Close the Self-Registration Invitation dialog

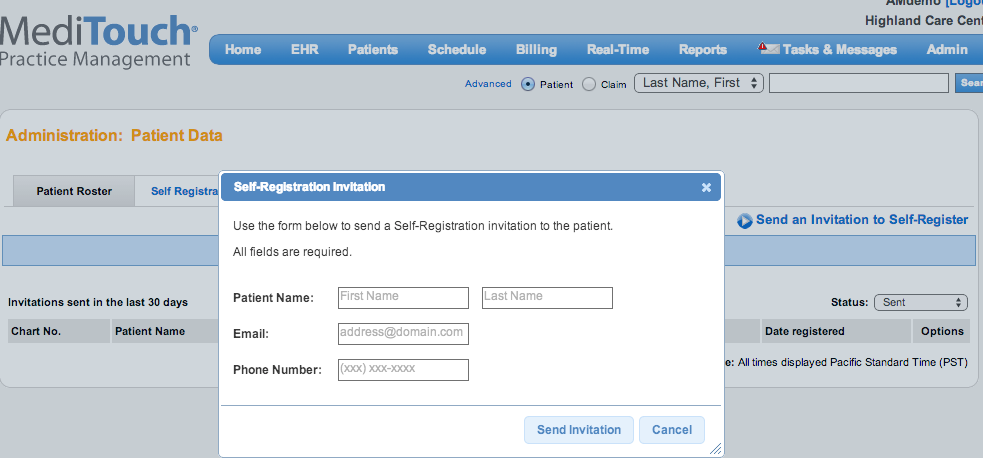coord(706,187)
